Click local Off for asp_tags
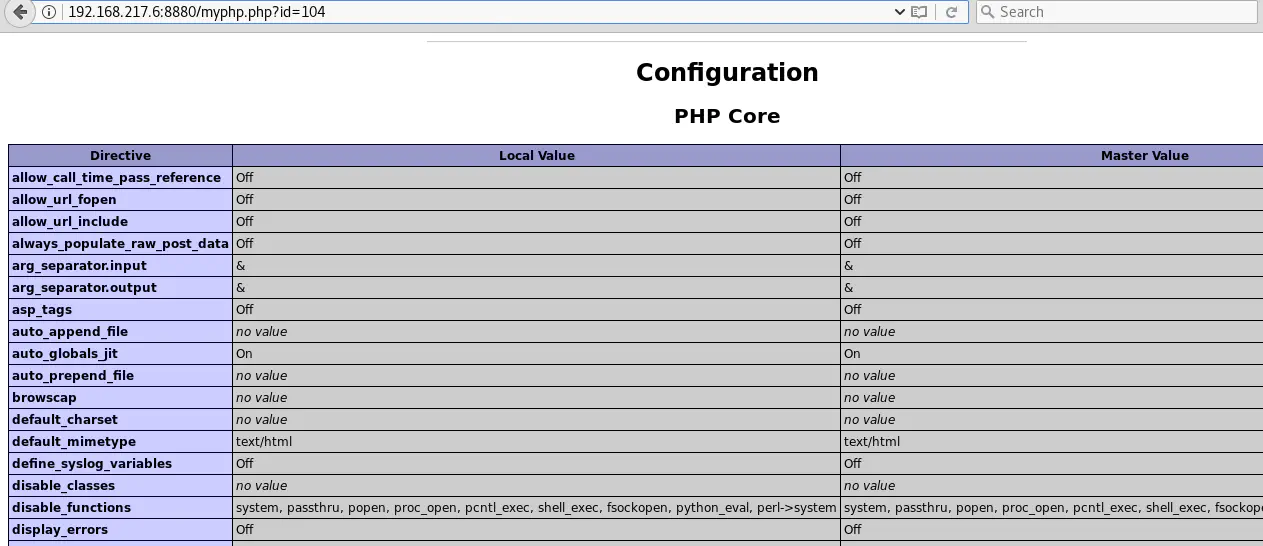Screen dimensions: 1263x546 tap(244, 309)
